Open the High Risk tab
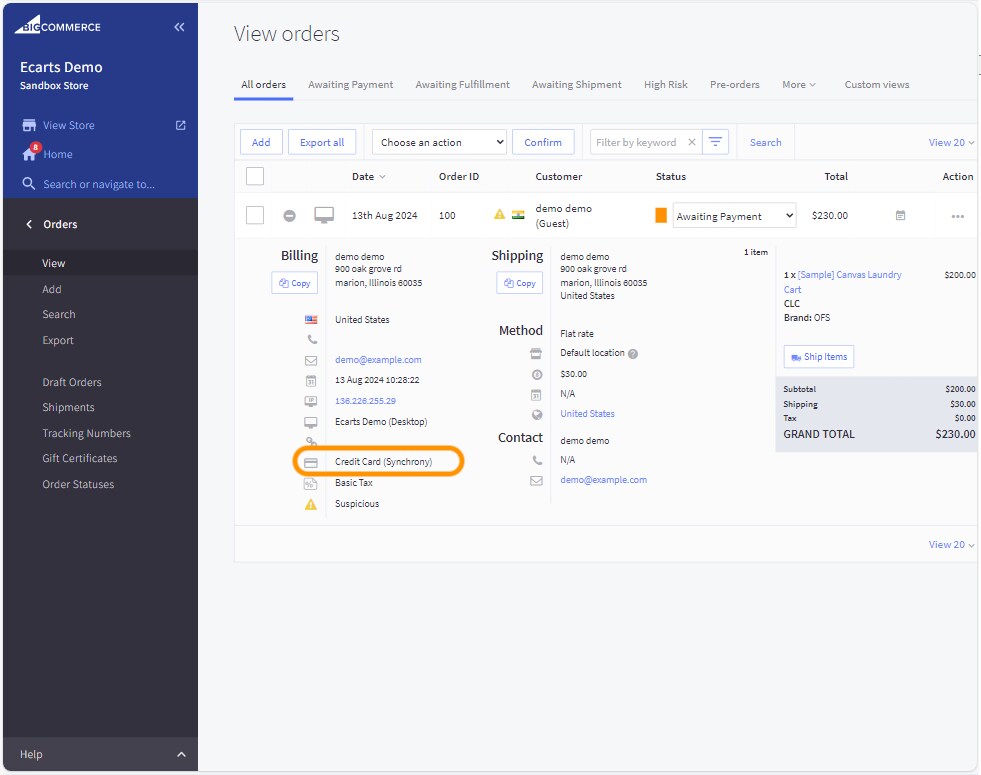 point(666,85)
